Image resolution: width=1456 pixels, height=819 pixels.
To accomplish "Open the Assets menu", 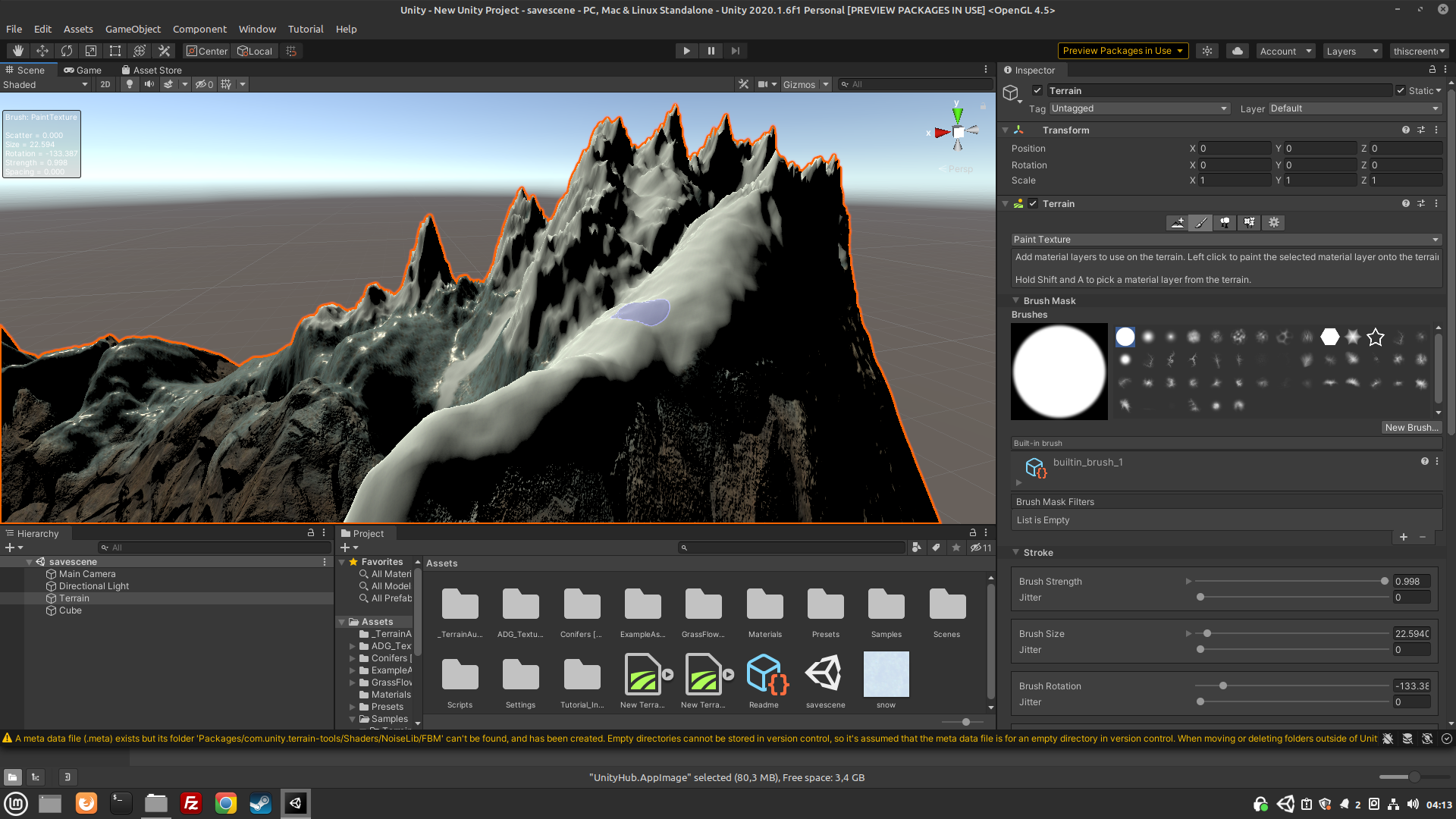I will (x=78, y=29).
